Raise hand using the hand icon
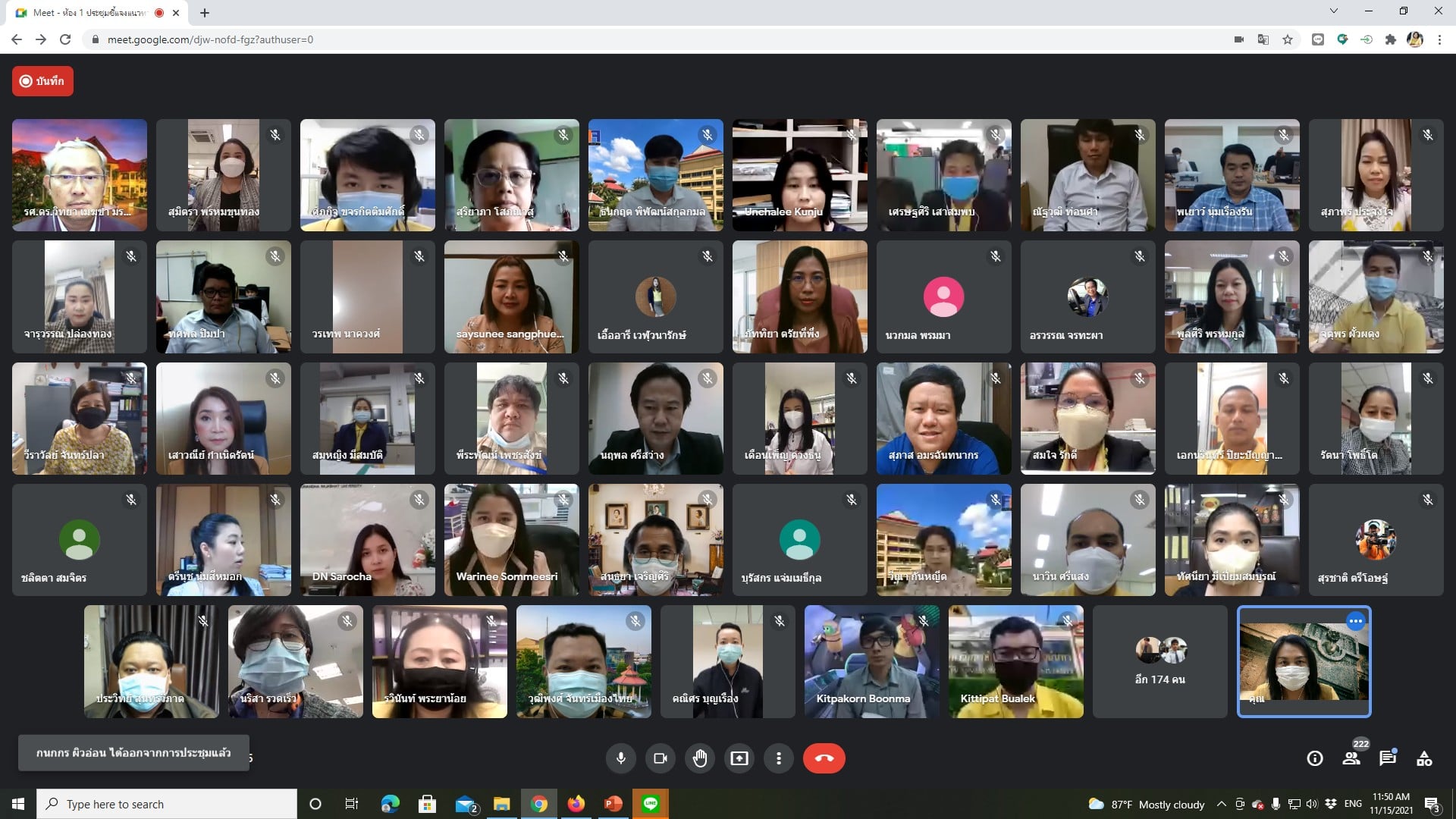 click(x=700, y=758)
